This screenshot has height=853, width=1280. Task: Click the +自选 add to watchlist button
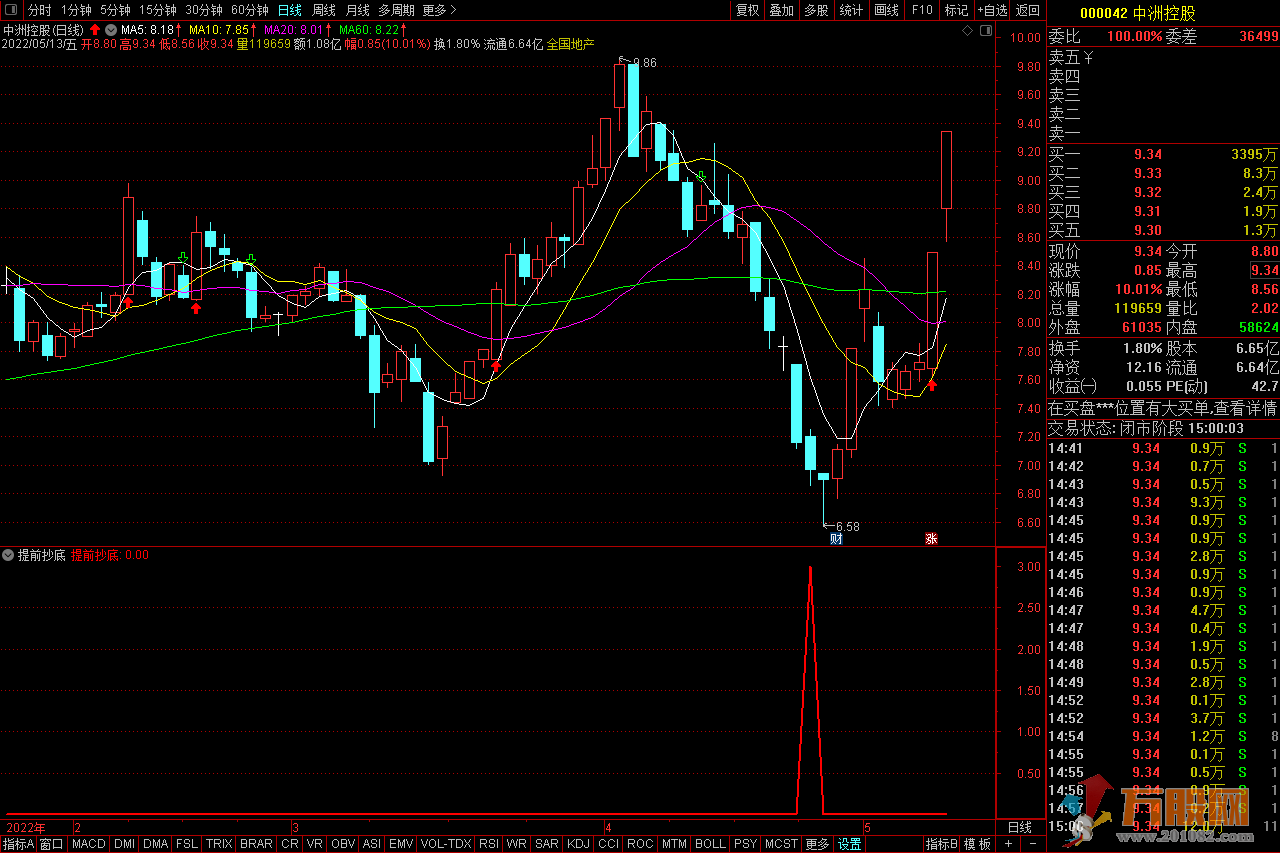click(990, 10)
